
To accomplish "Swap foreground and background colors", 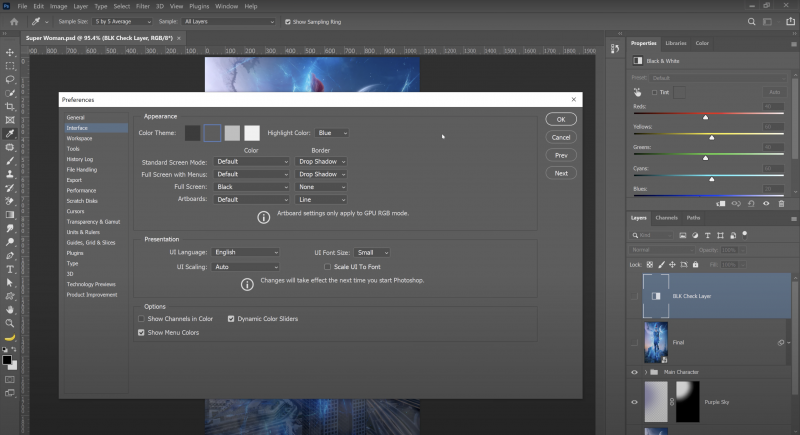I will 14,350.
